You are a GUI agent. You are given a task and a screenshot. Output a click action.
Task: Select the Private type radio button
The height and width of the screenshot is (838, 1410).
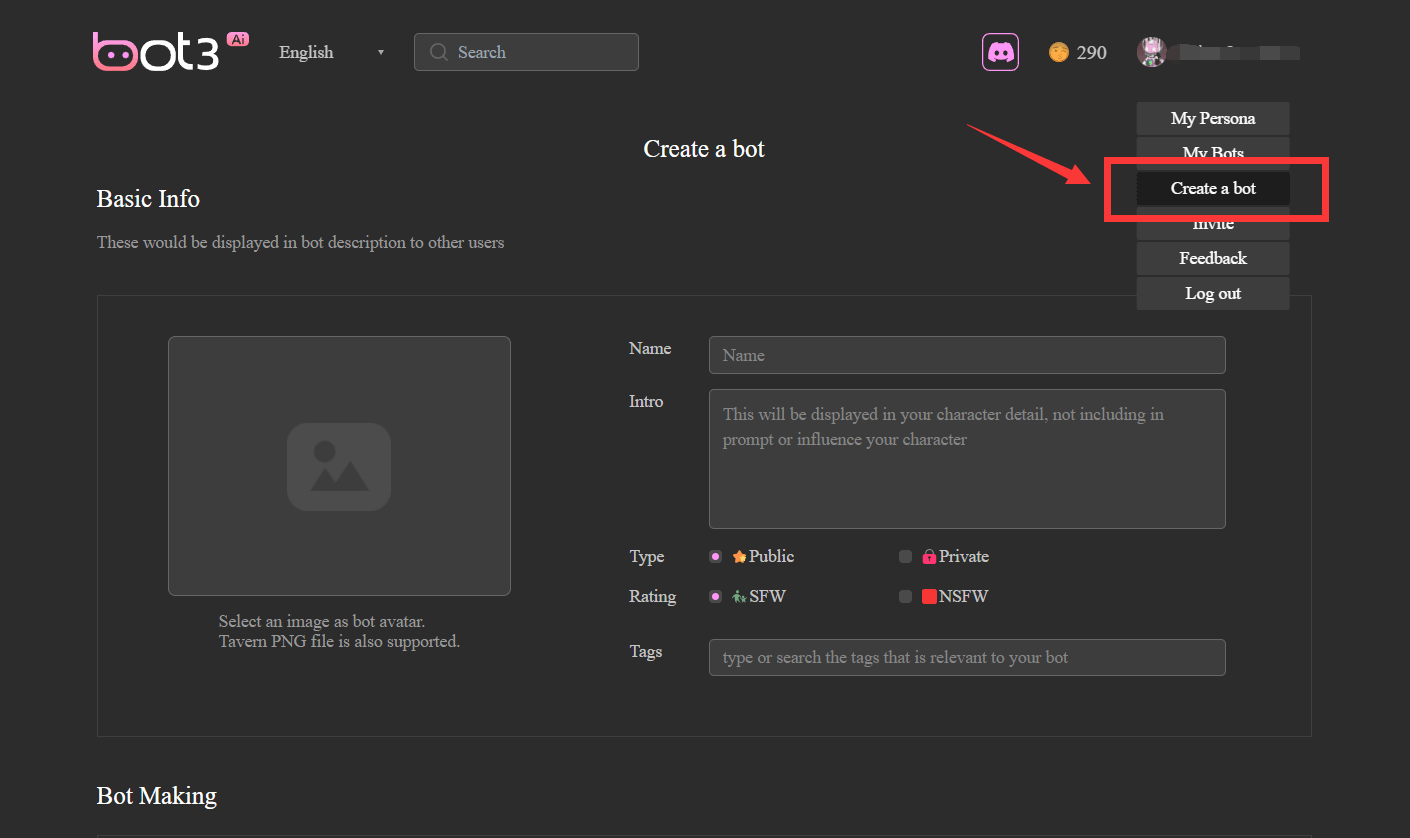[906, 556]
